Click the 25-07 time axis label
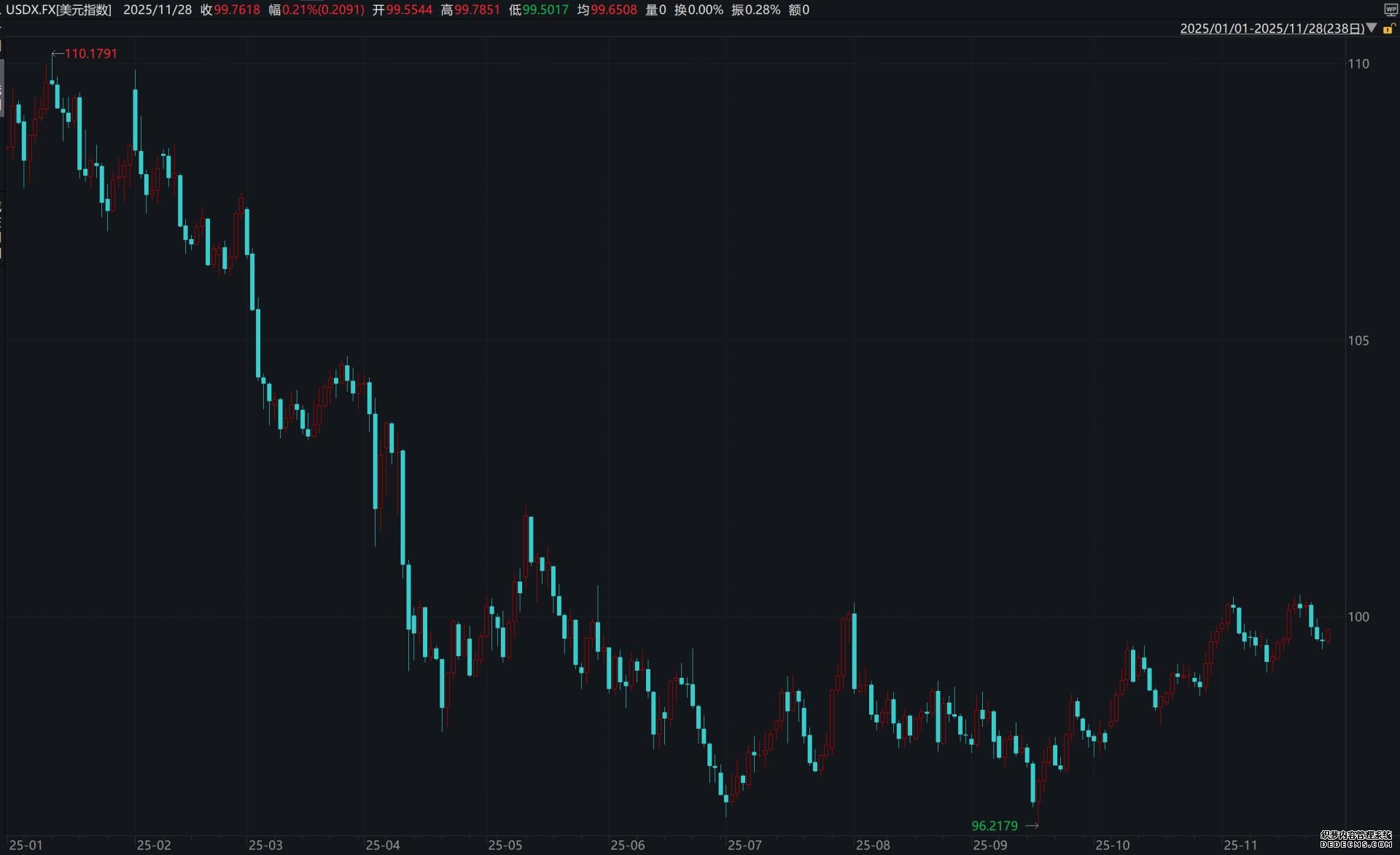Viewport: 1400px width, 855px height. 744,846
